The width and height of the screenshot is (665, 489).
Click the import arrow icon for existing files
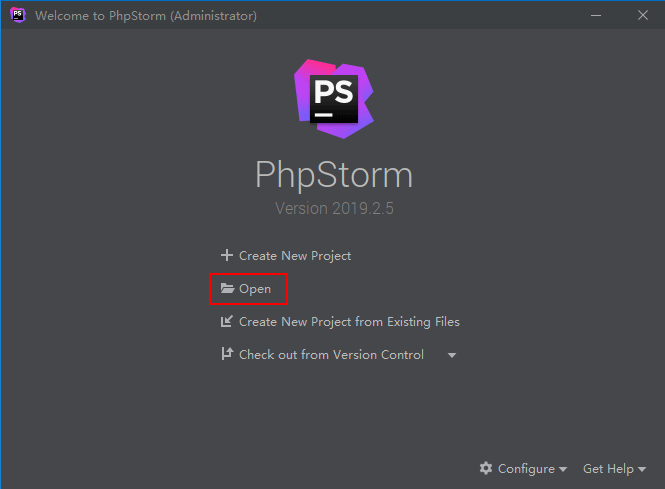click(x=227, y=321)
